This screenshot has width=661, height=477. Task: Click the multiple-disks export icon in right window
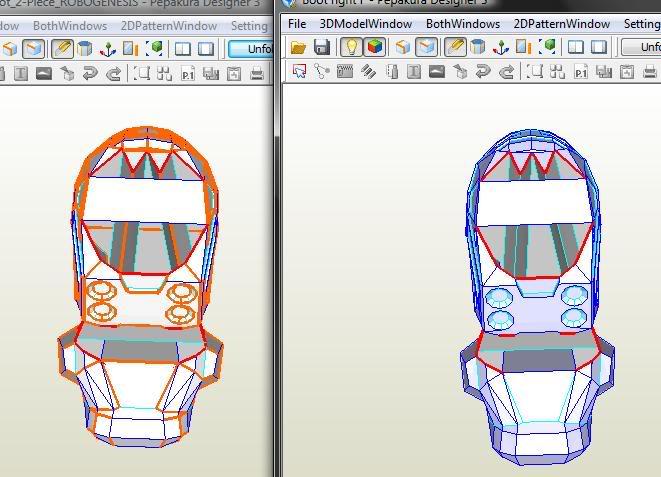(604, 72)
